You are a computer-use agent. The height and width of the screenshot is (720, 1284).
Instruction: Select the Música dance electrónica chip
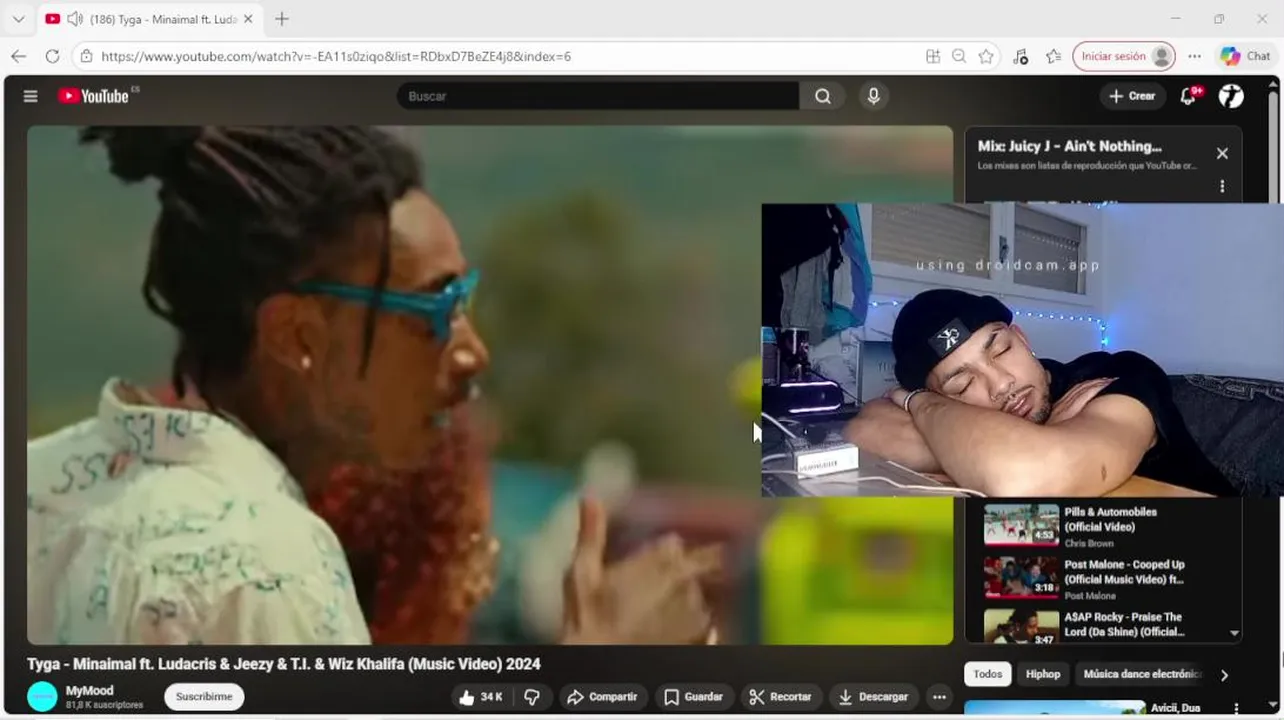pyautogui.click(x=1141, y=674)
